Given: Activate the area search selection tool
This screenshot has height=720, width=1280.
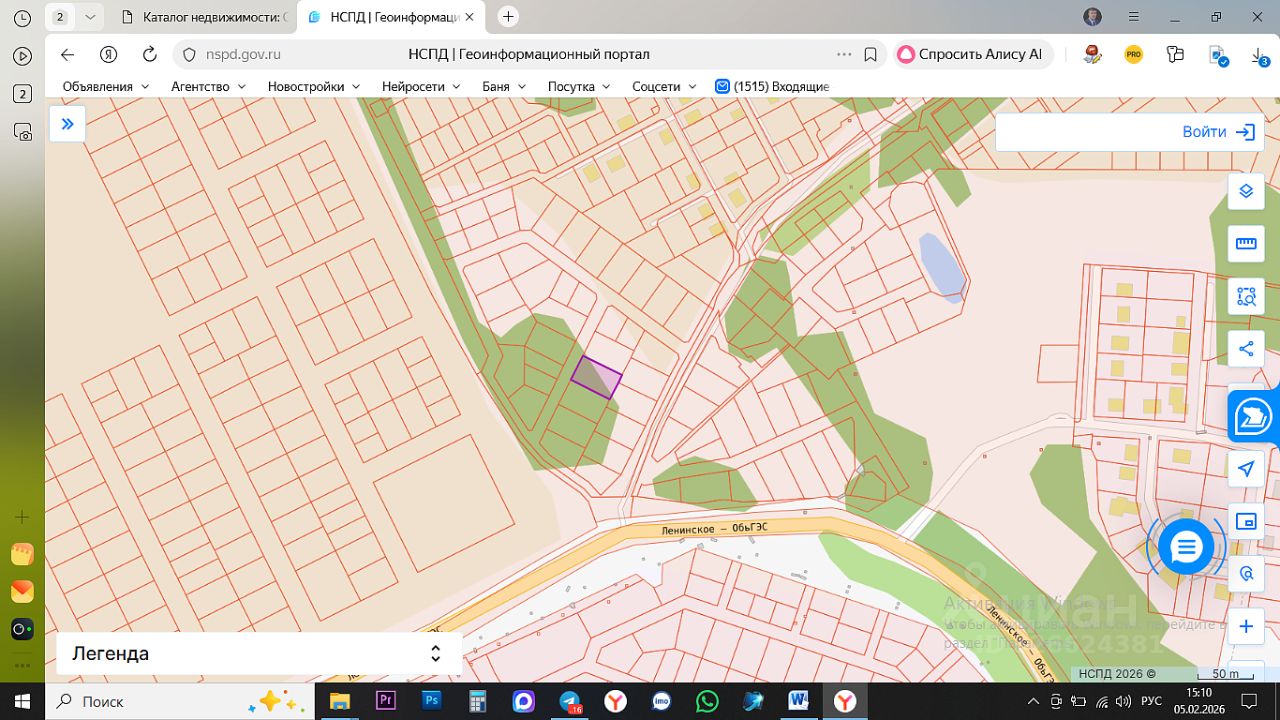Looking at the screenshot, I should click(1246, 297).
